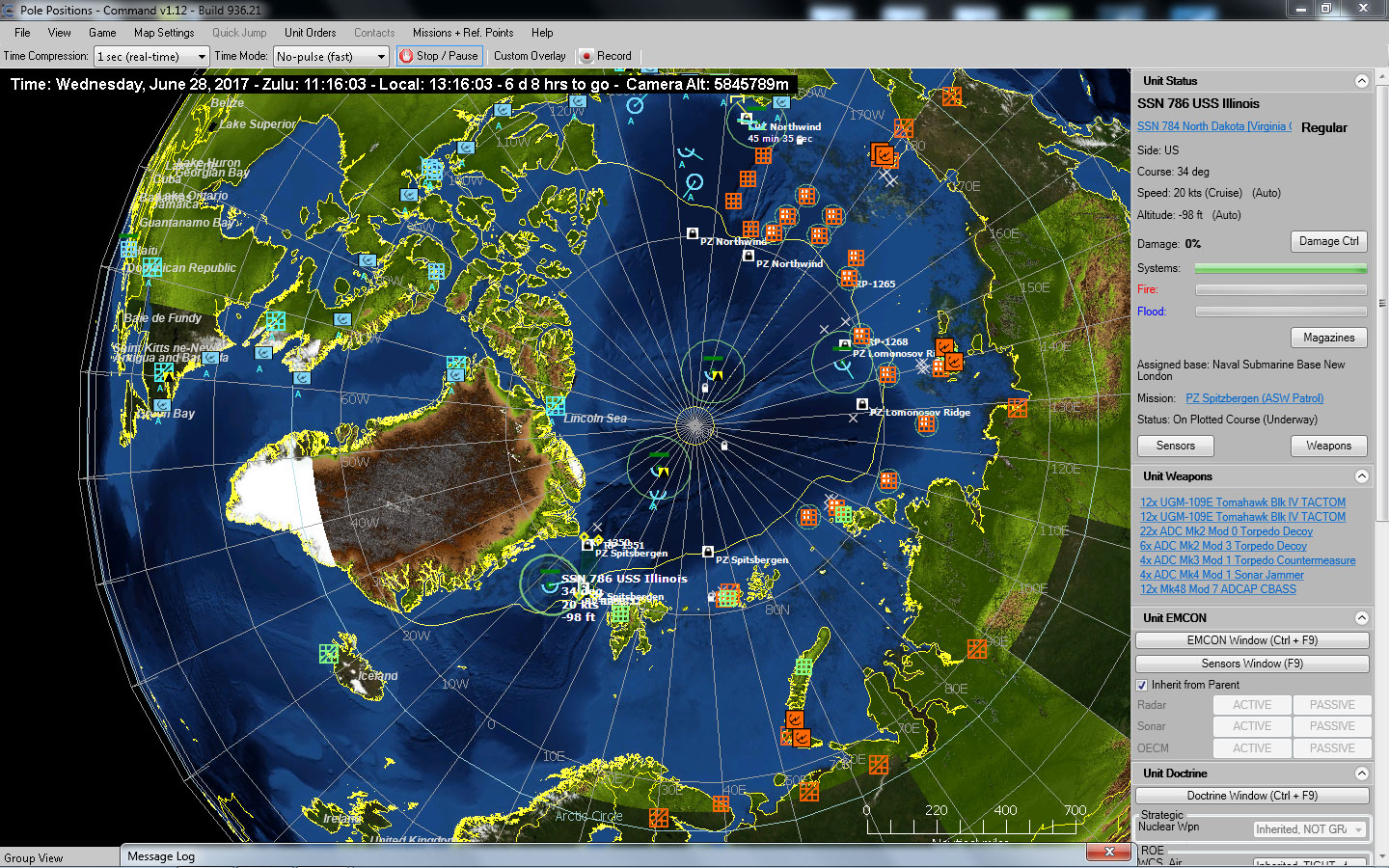Open the PZ Spitzbergen (ASW Patrol) mission link

pyautogui.click(x=1253, y=397)
